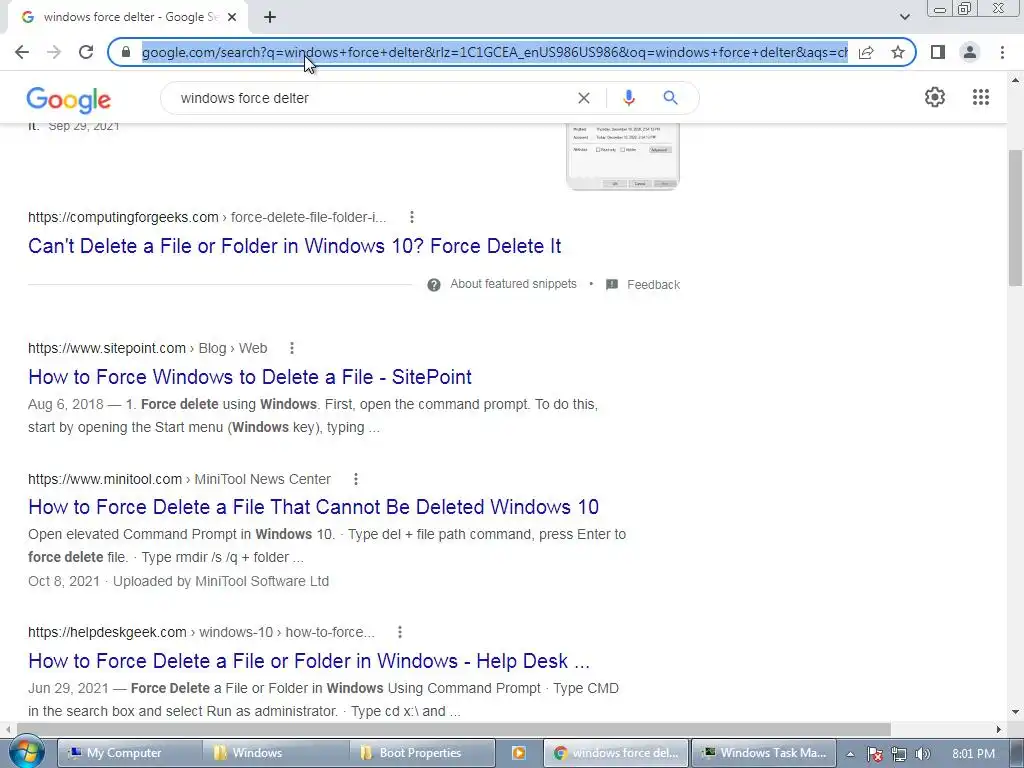Select the Chrome taskbar window
This screenshot has width=1024, height=768.
tap(616, 753)
